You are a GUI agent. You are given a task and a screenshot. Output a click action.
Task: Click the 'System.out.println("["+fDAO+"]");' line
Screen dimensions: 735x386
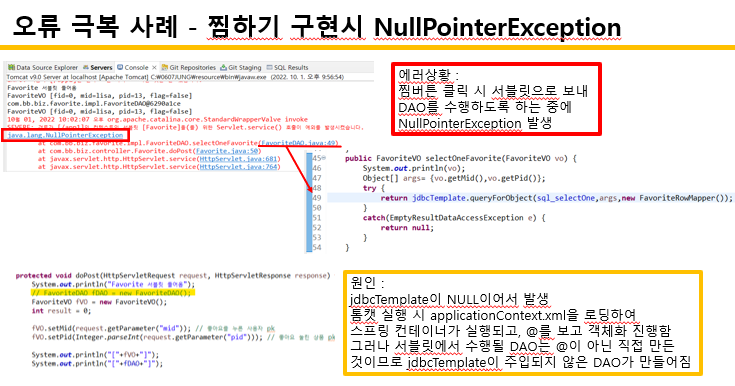coord(97,363)
